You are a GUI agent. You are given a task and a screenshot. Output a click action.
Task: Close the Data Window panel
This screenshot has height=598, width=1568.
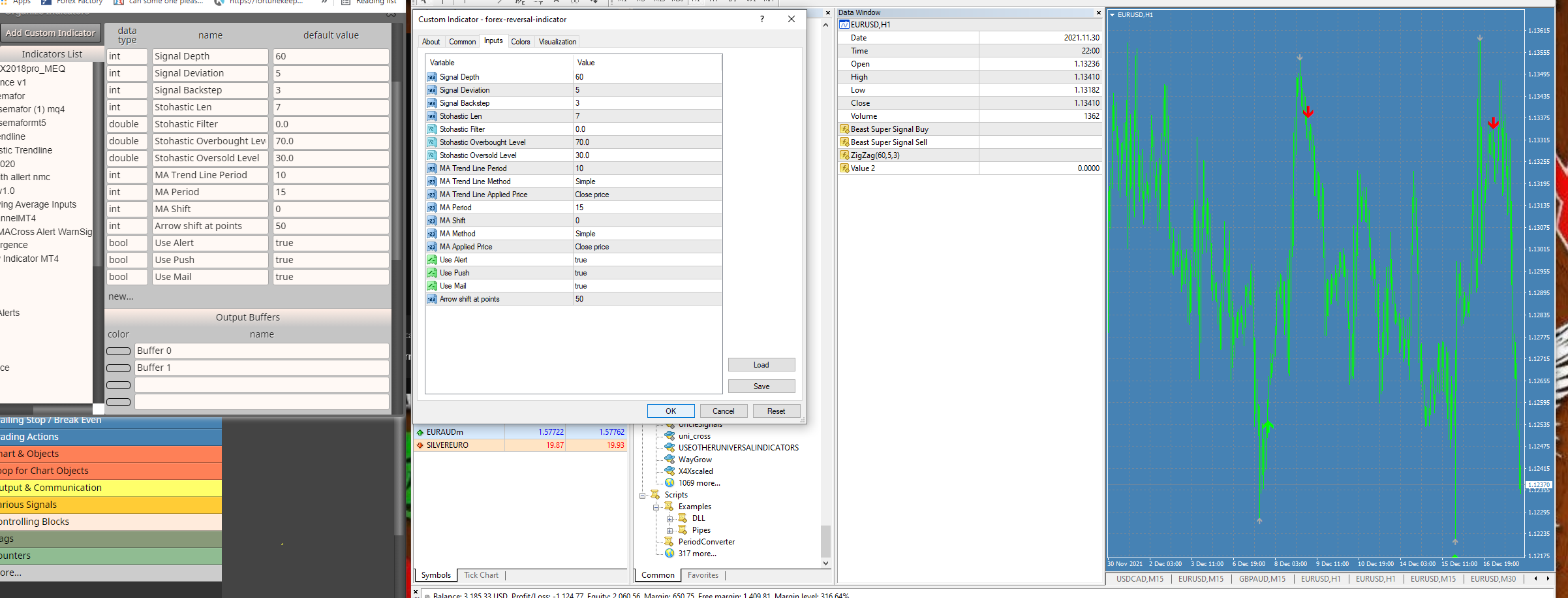[x=1099, y=12]
